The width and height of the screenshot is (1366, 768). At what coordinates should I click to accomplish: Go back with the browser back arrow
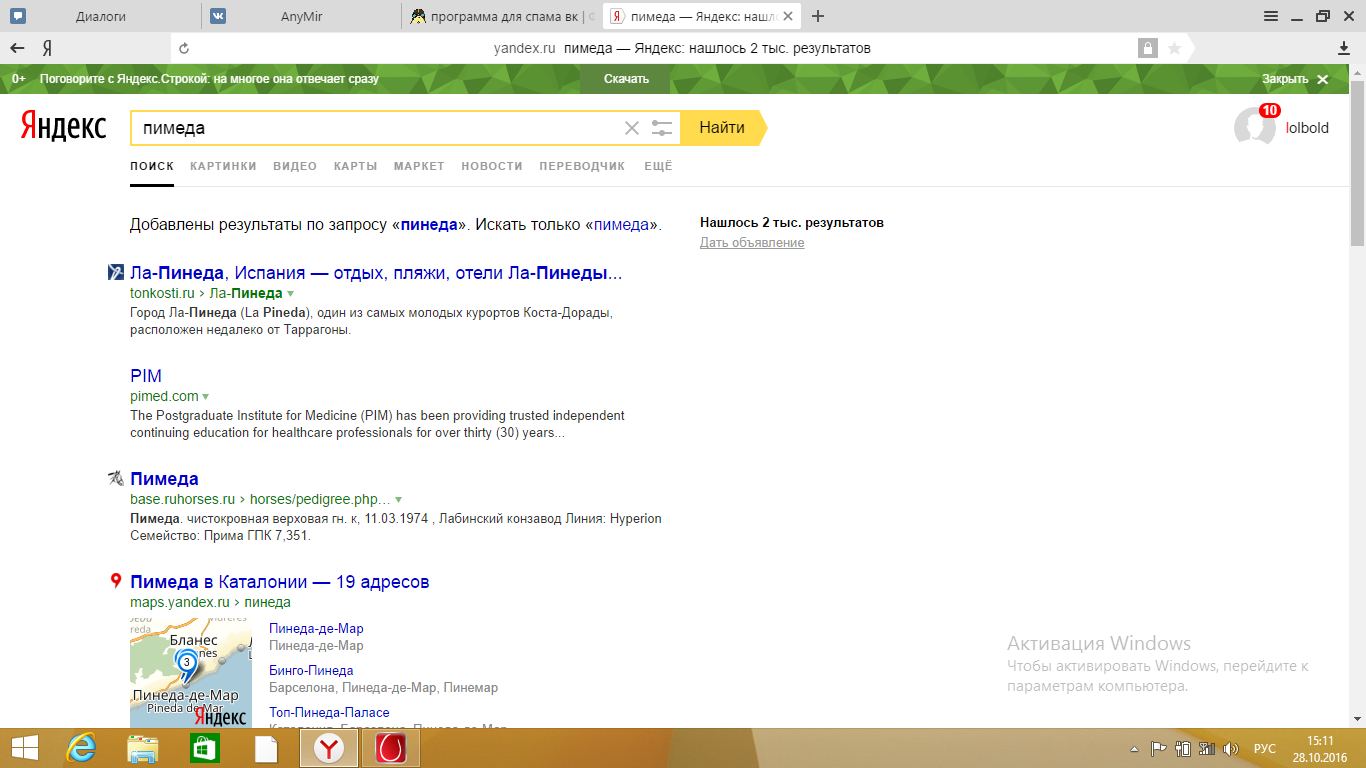click(x=17, y=48)
